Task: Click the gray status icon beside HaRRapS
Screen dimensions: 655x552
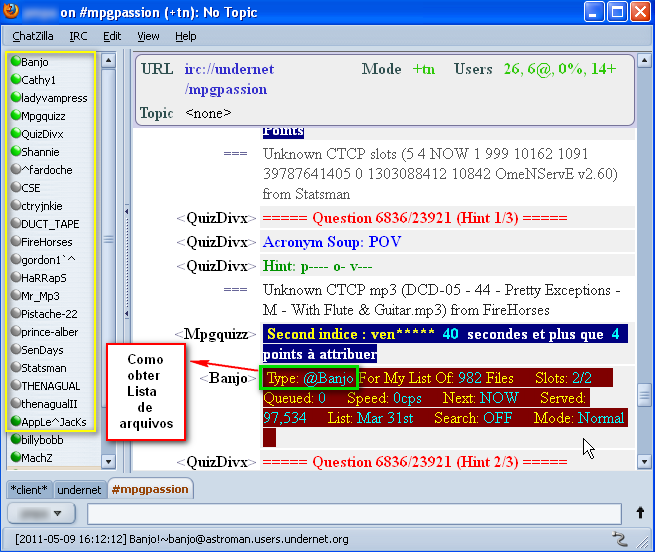Action: (16, 277)
